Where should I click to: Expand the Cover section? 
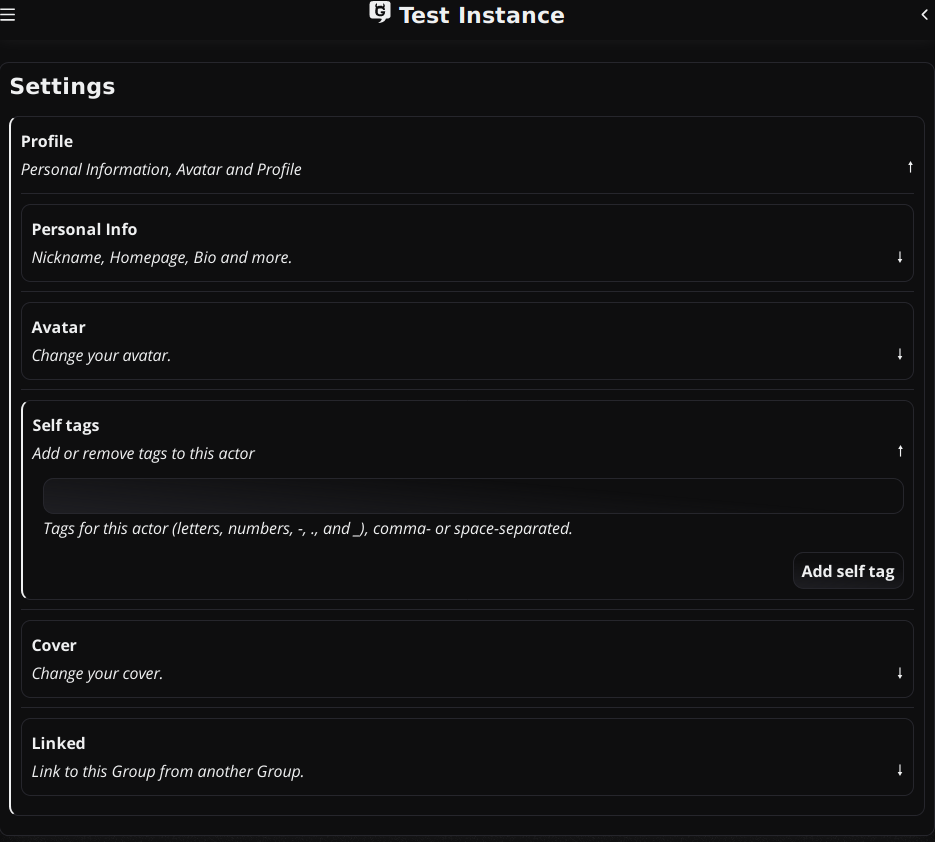(x=468, y=659)
